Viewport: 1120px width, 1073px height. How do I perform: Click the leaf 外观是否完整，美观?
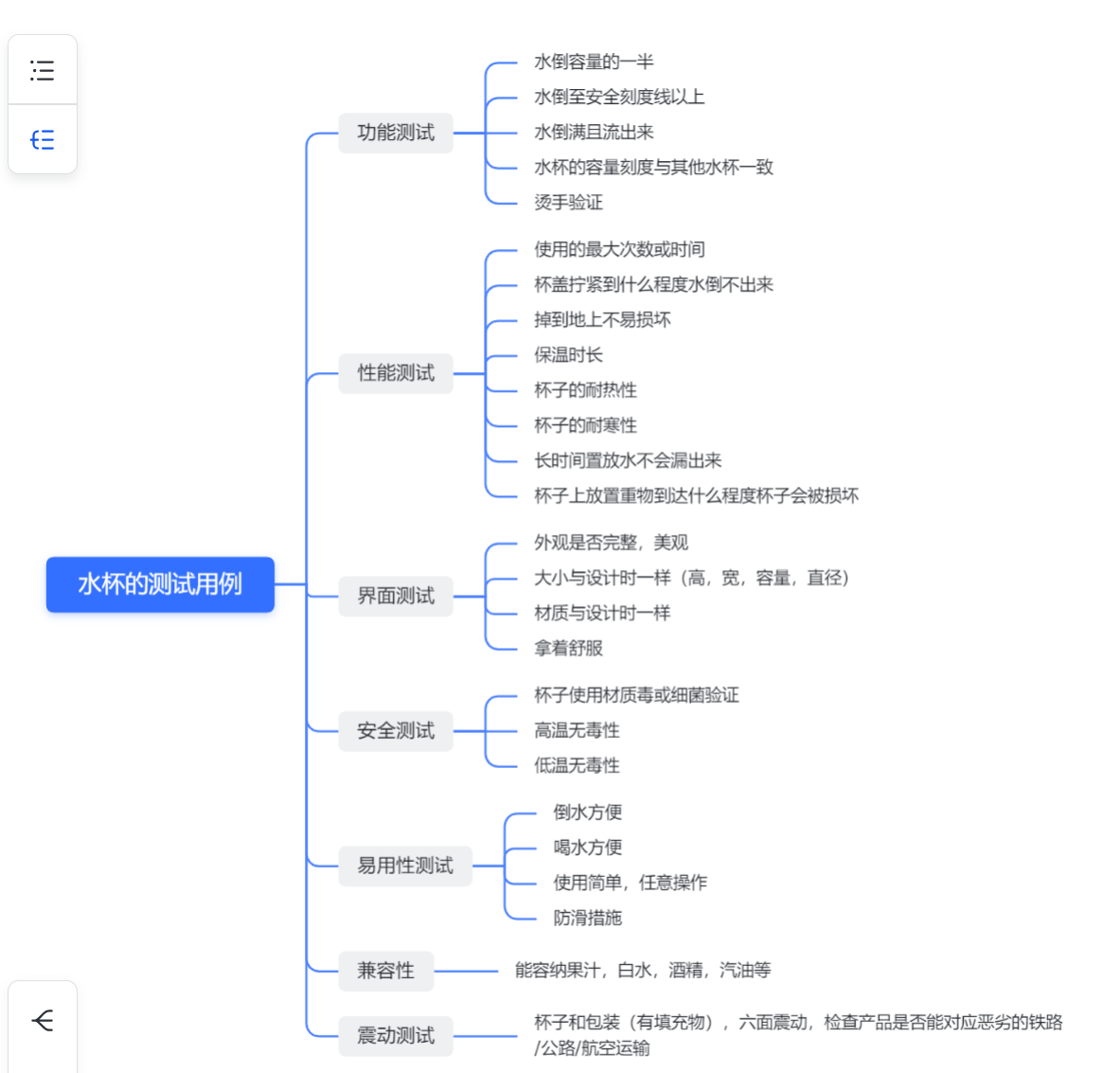611,543
